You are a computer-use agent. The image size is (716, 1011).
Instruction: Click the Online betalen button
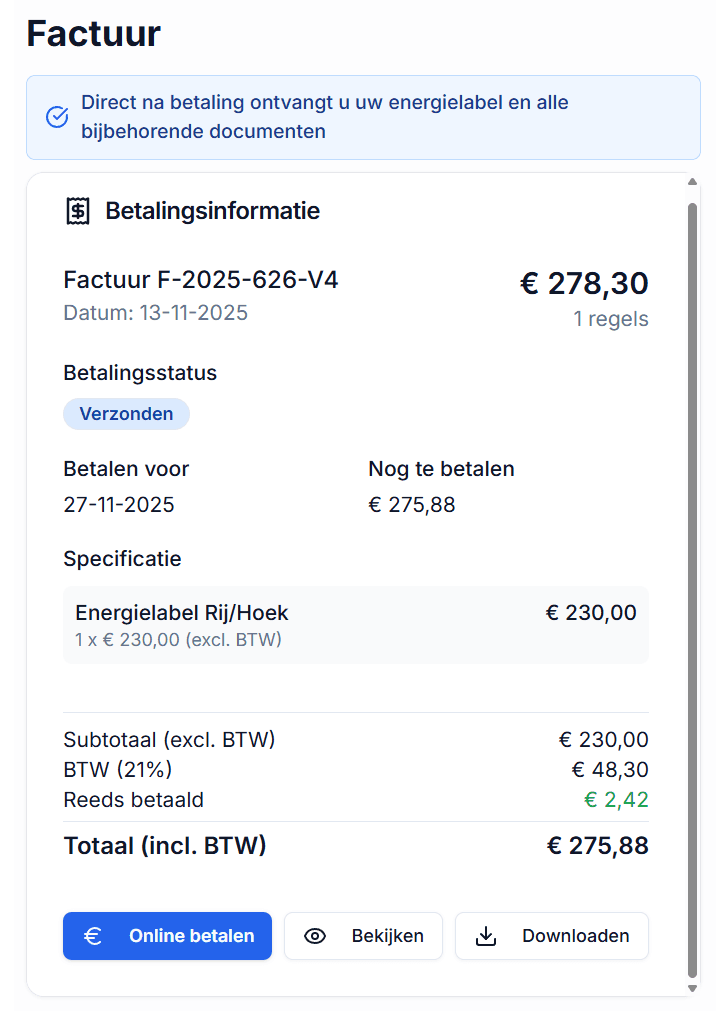[167, 936]
